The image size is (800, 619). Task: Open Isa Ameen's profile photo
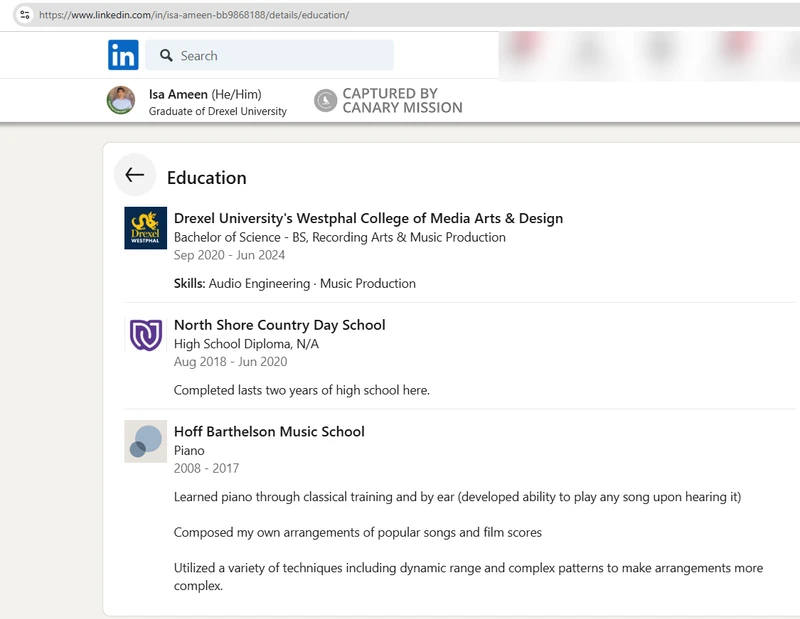121,100
